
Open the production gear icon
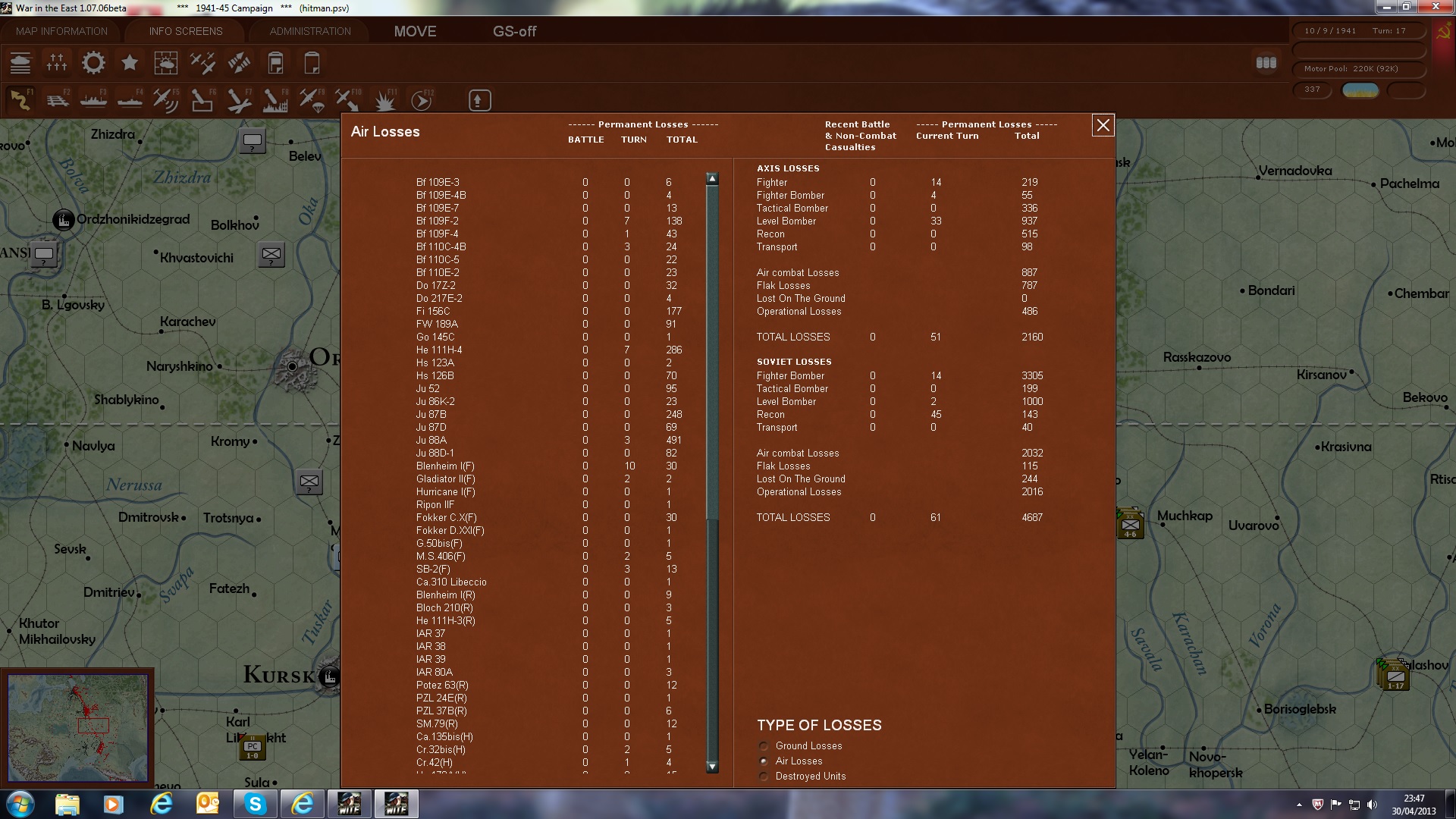[x=93, y=63]
